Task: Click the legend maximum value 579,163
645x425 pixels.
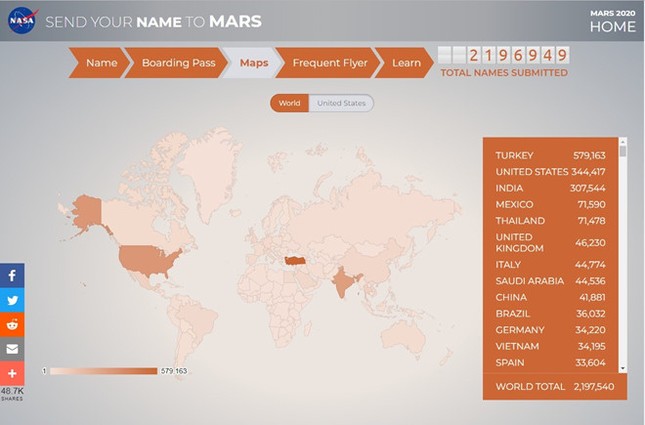Action: [174, 371]
